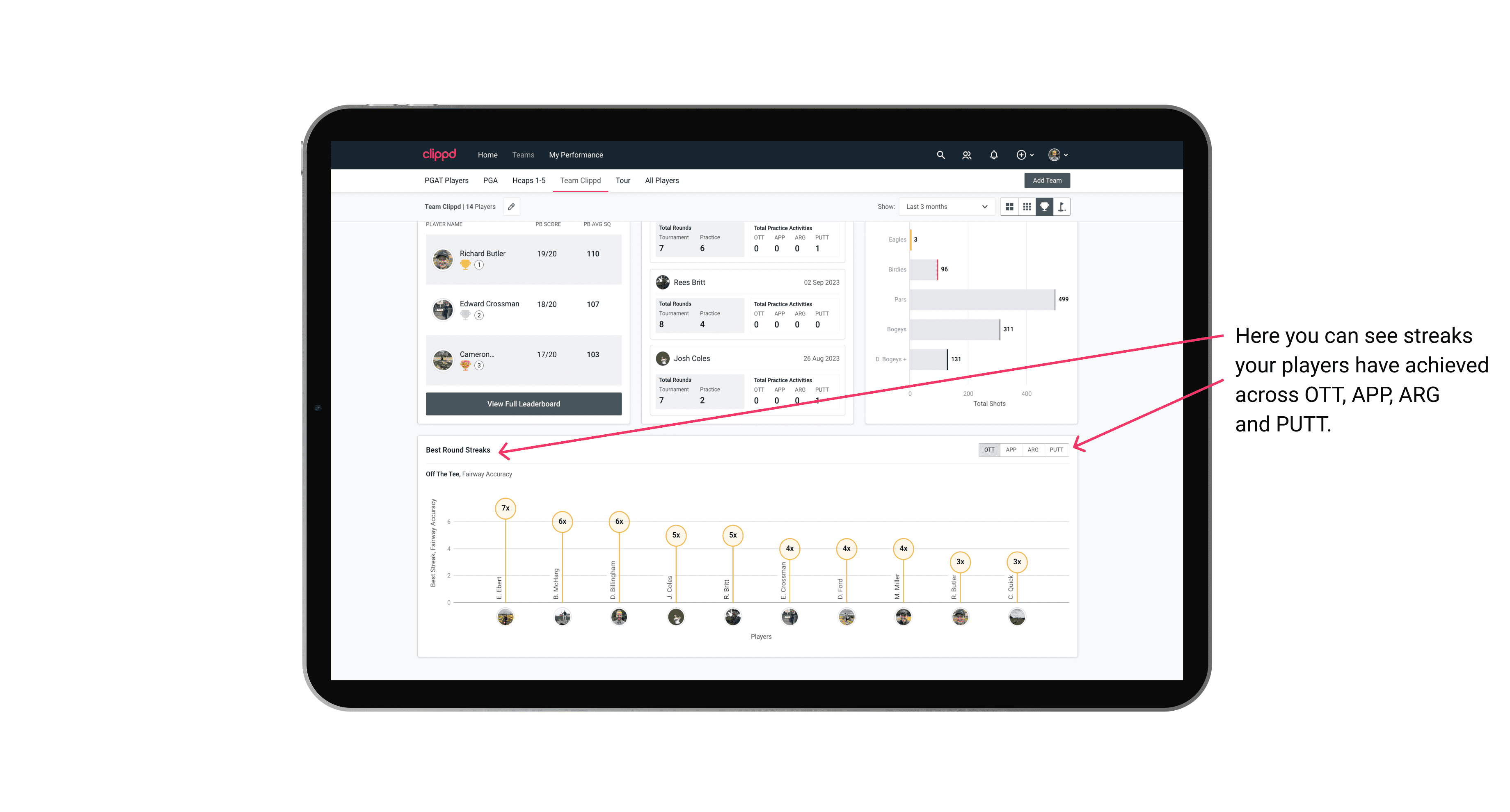Toggle the user account icon menu
1510x812 pixels.
(x=1058, y=154)
